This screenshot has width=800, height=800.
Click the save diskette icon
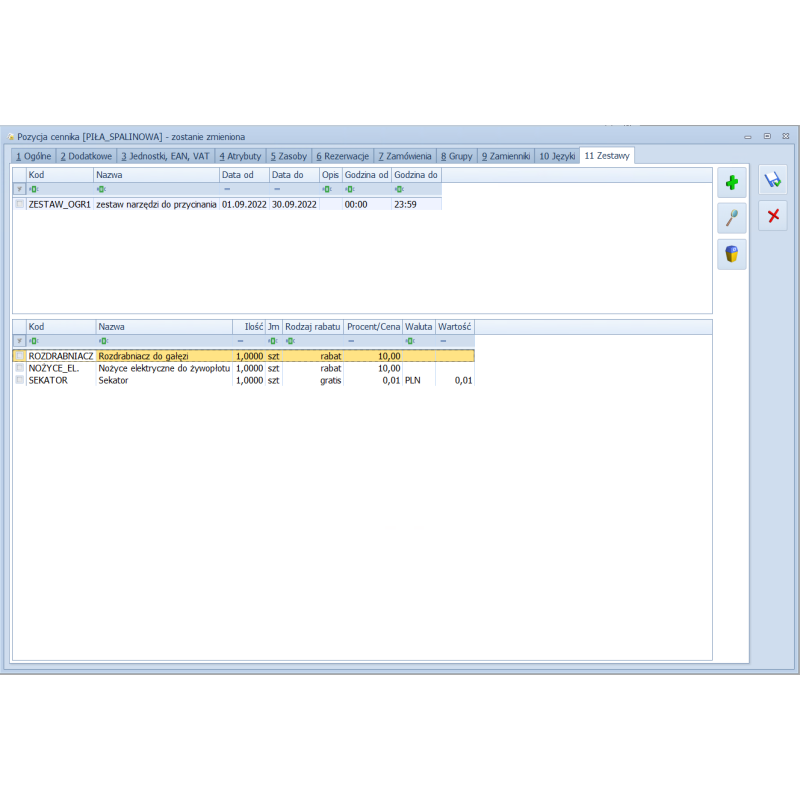pos(772,181)
